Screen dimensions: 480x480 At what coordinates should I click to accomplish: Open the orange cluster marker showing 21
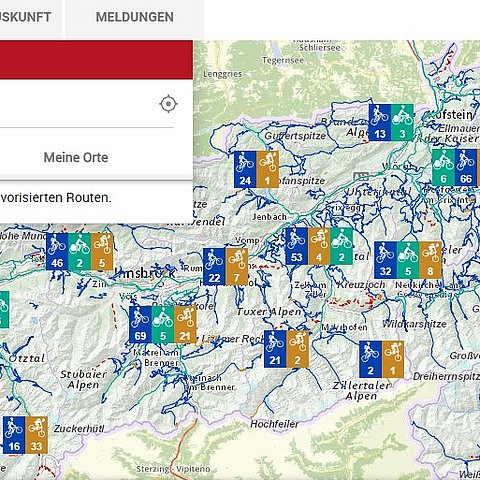coord(185,325)
